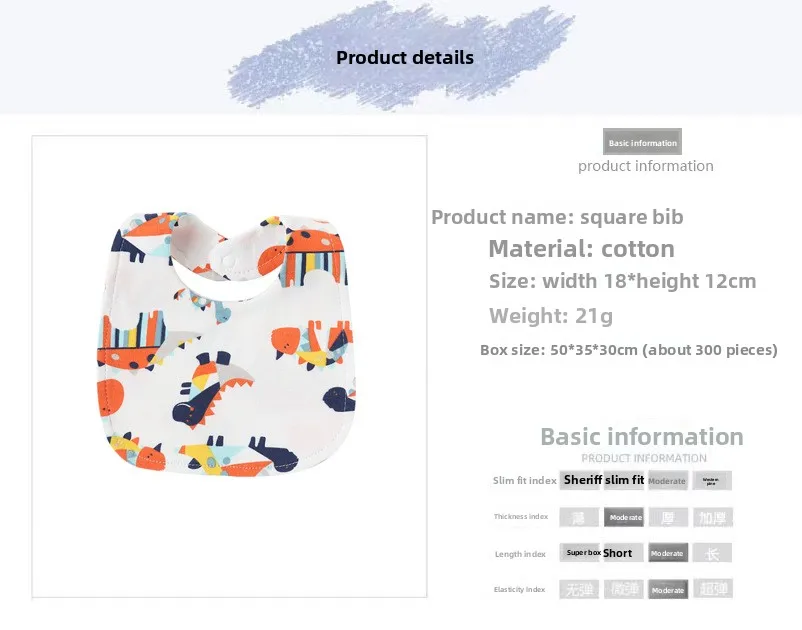Choose highlighted Moderate in Thickness index
Screen dimensions: 802x630
624,517
